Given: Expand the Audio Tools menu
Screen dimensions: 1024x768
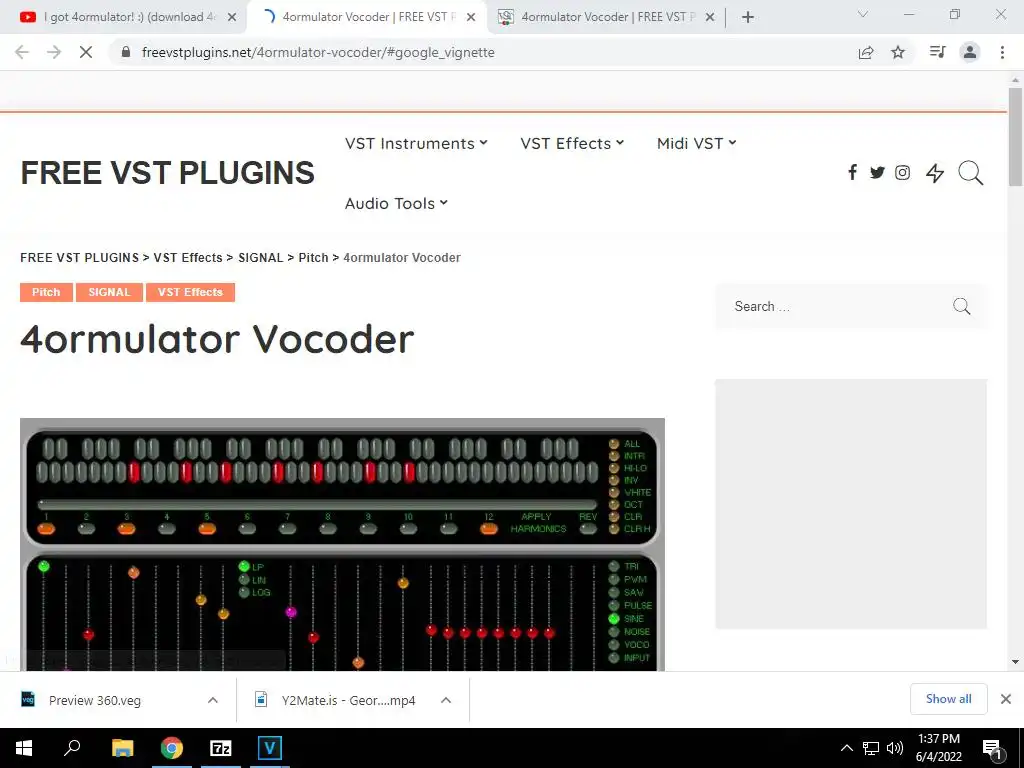Looking at the screenshot, I should coord(396,203).
